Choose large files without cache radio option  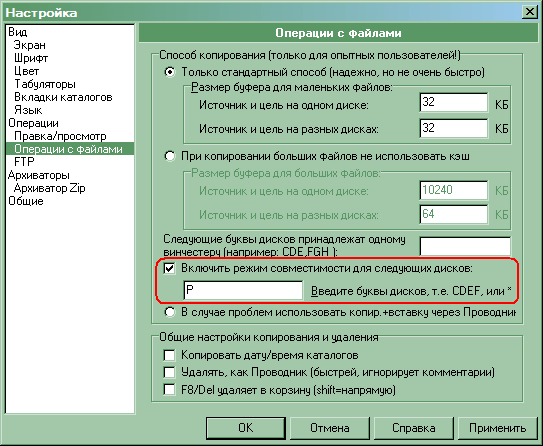(x=170, y=156)
